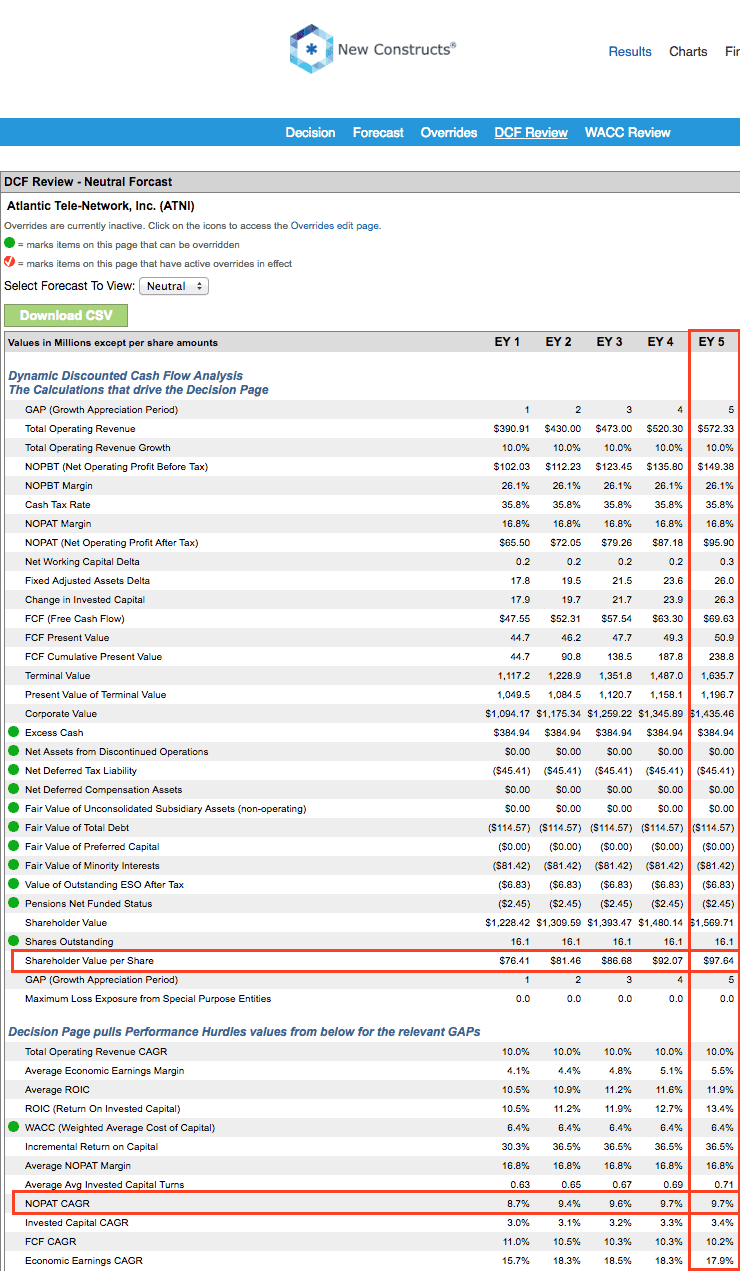Screen dimensions: 740x1271
Task: Click override dot for Pensions Net Funded Status
Action: pyautogui.click(x=13, y=903)
